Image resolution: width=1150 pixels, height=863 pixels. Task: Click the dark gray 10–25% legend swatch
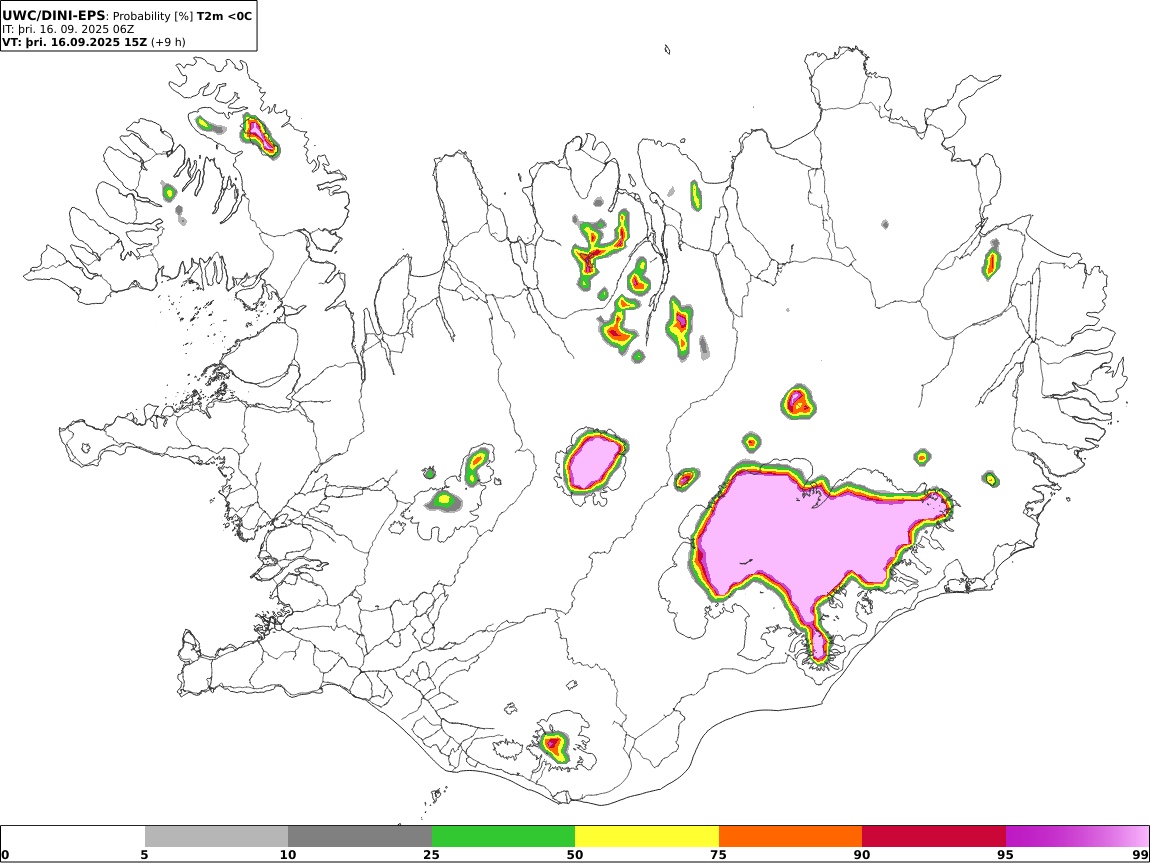(360, 837)
